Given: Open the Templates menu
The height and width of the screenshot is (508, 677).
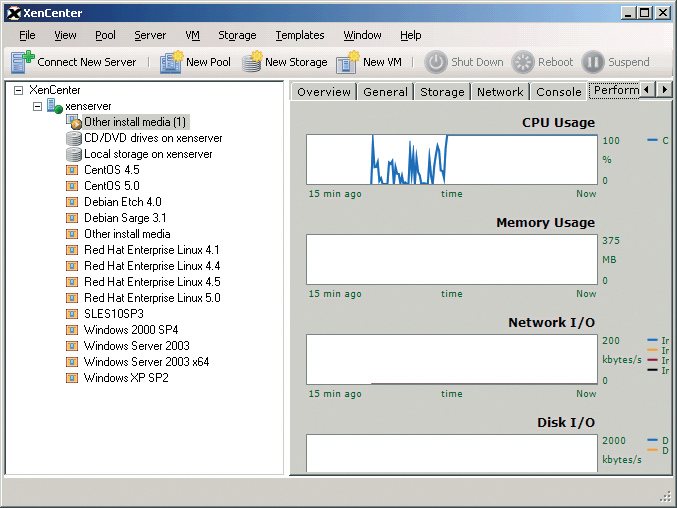Looking at the screenshot, I should click(x=300, y=35).
